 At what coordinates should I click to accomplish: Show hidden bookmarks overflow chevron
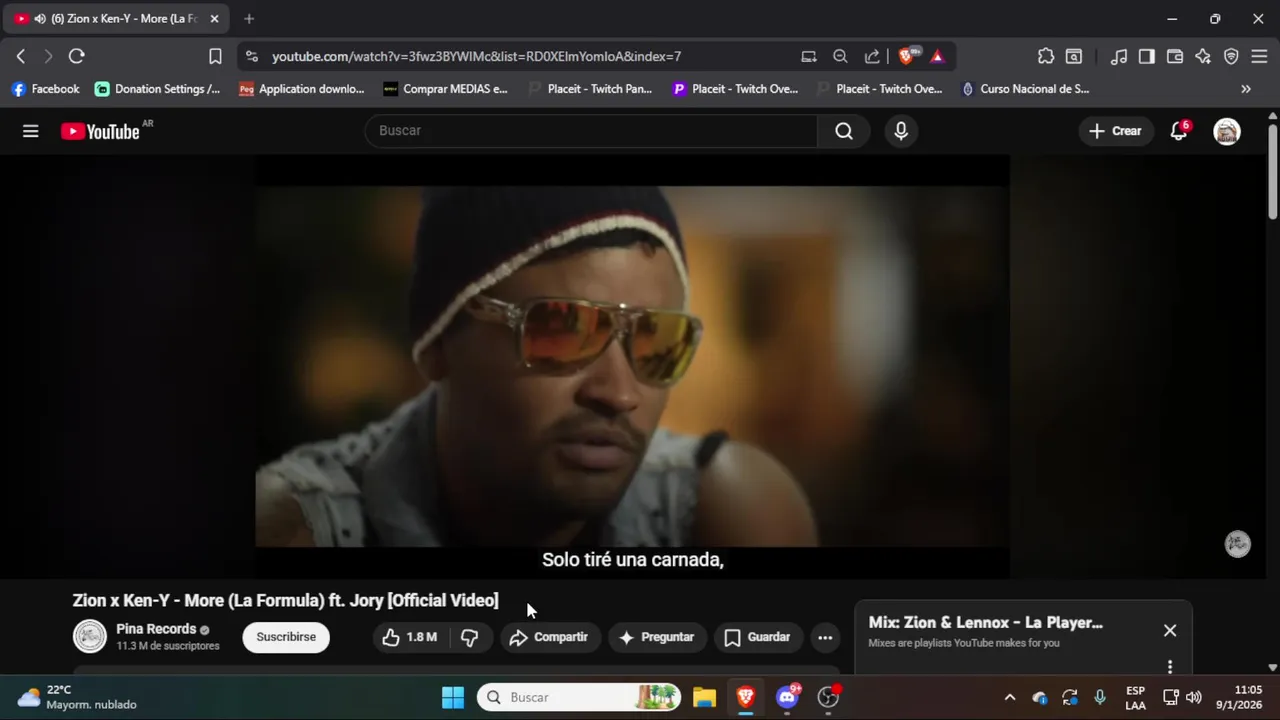pyautogui.click(x=1246, y=89)
